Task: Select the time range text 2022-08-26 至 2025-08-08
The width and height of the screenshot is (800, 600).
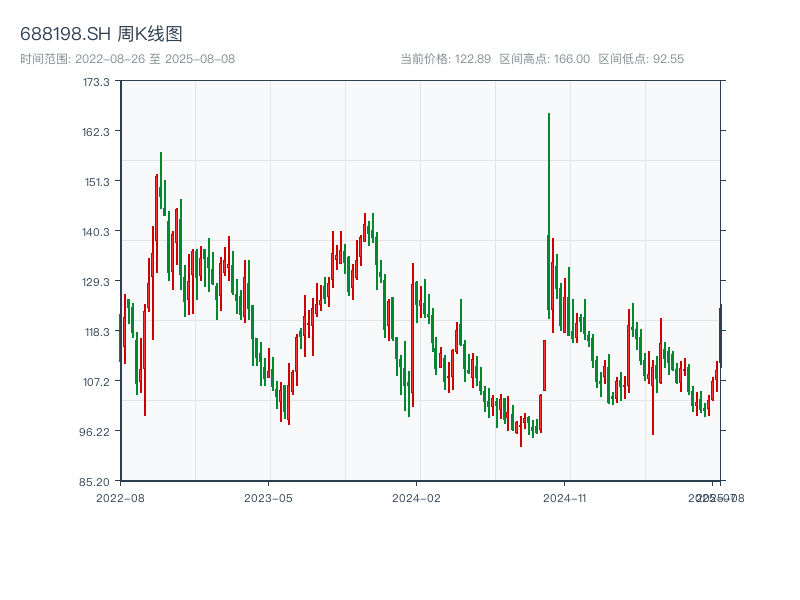Action: (x=128, y=59)
